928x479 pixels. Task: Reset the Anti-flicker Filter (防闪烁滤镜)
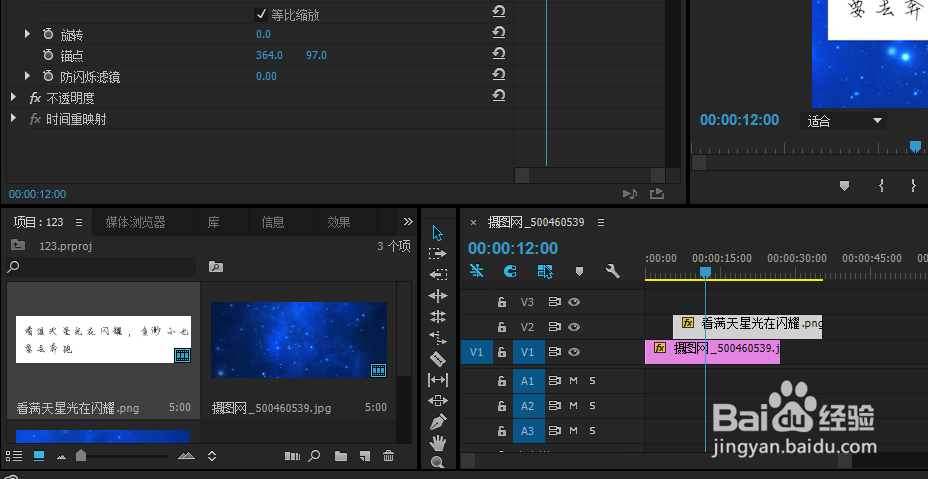[498, 75]
